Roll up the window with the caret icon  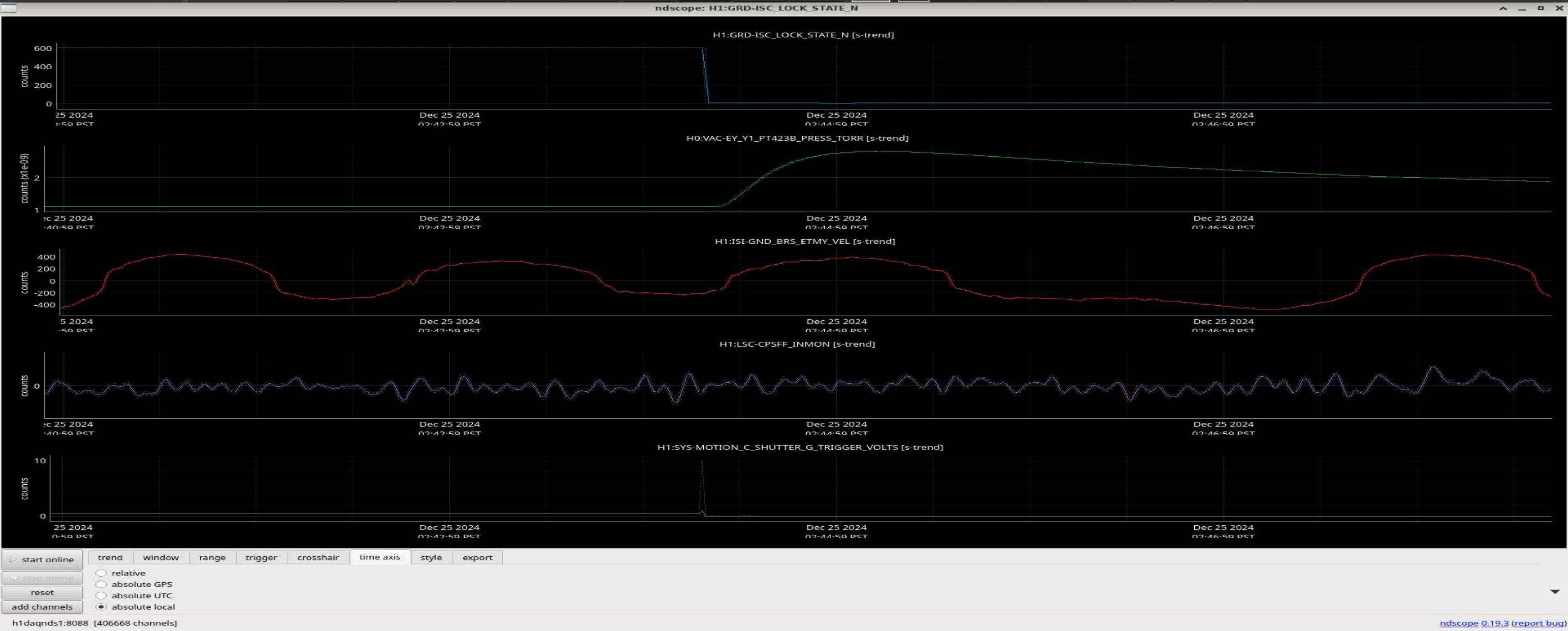click(x=1503, y=8)
